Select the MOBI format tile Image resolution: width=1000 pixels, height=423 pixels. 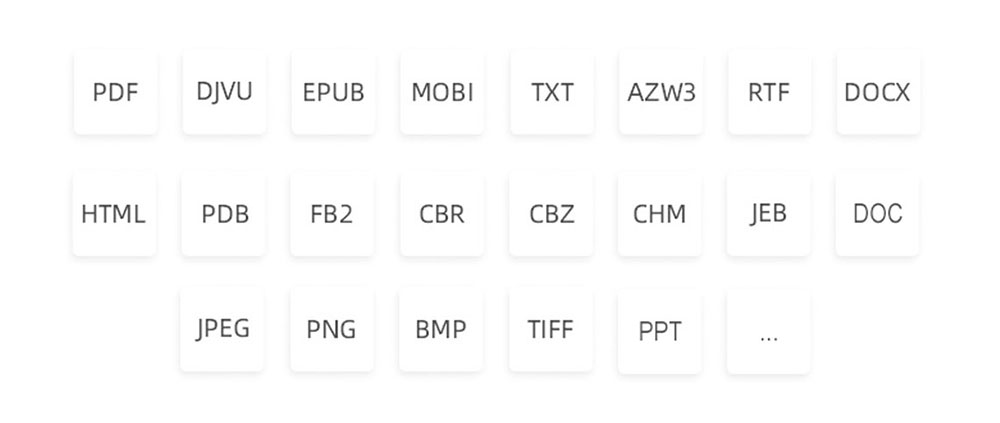tap(443, 93)
